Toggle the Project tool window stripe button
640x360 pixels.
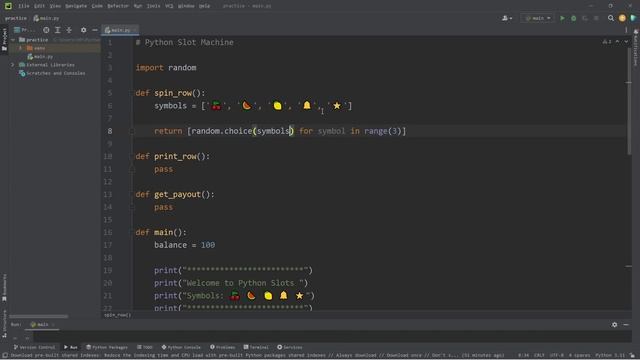click(4, 39)
